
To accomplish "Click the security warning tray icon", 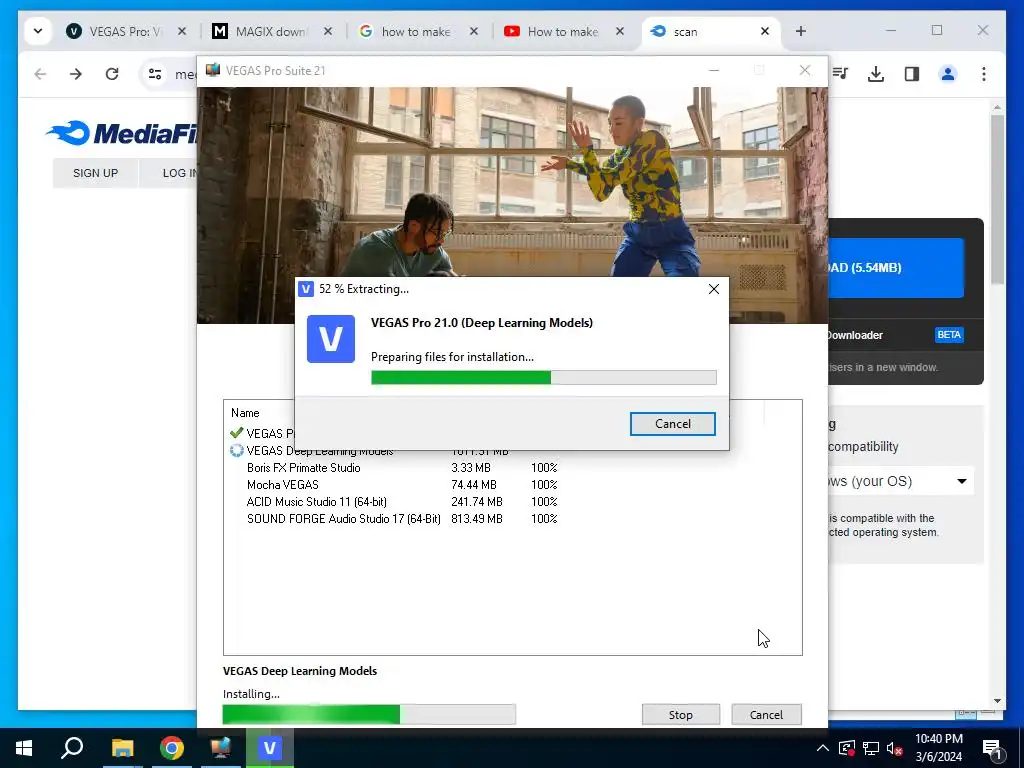I will (x=847, y=748).
